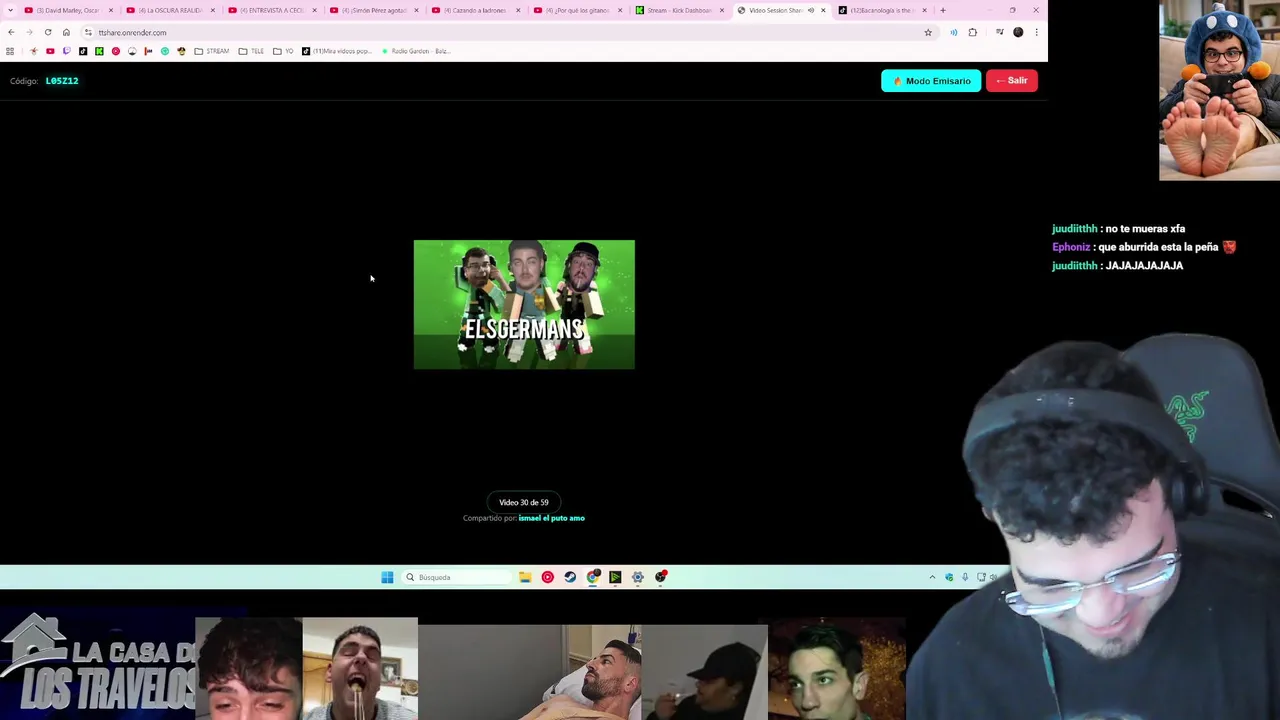Mute the Video Session Share tab audio
The height and width of the screenshot is (720, 1280).
(x=810, y=10)
